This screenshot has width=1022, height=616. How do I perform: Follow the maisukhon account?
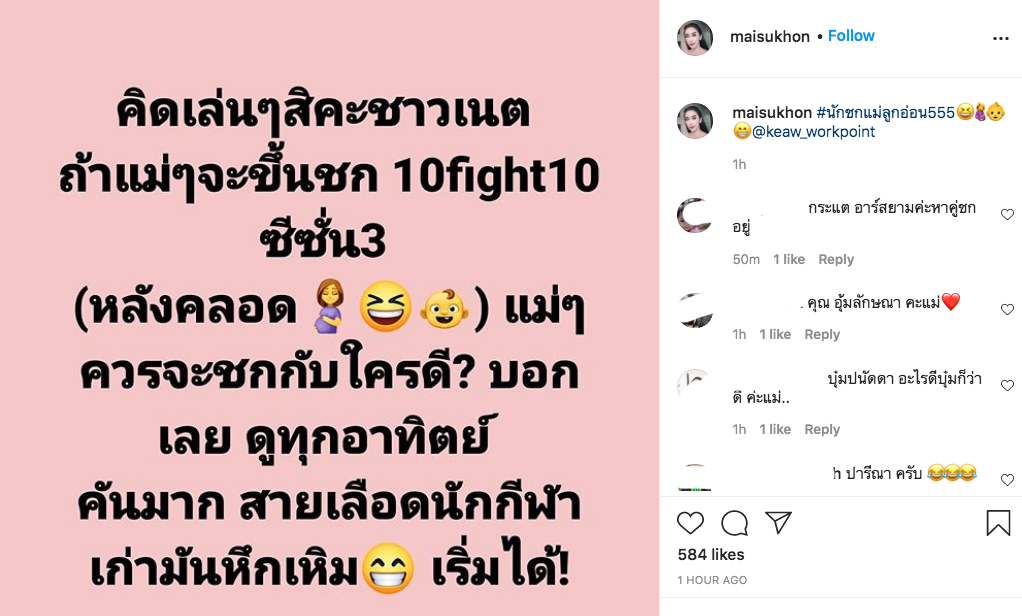click(851, 36)
